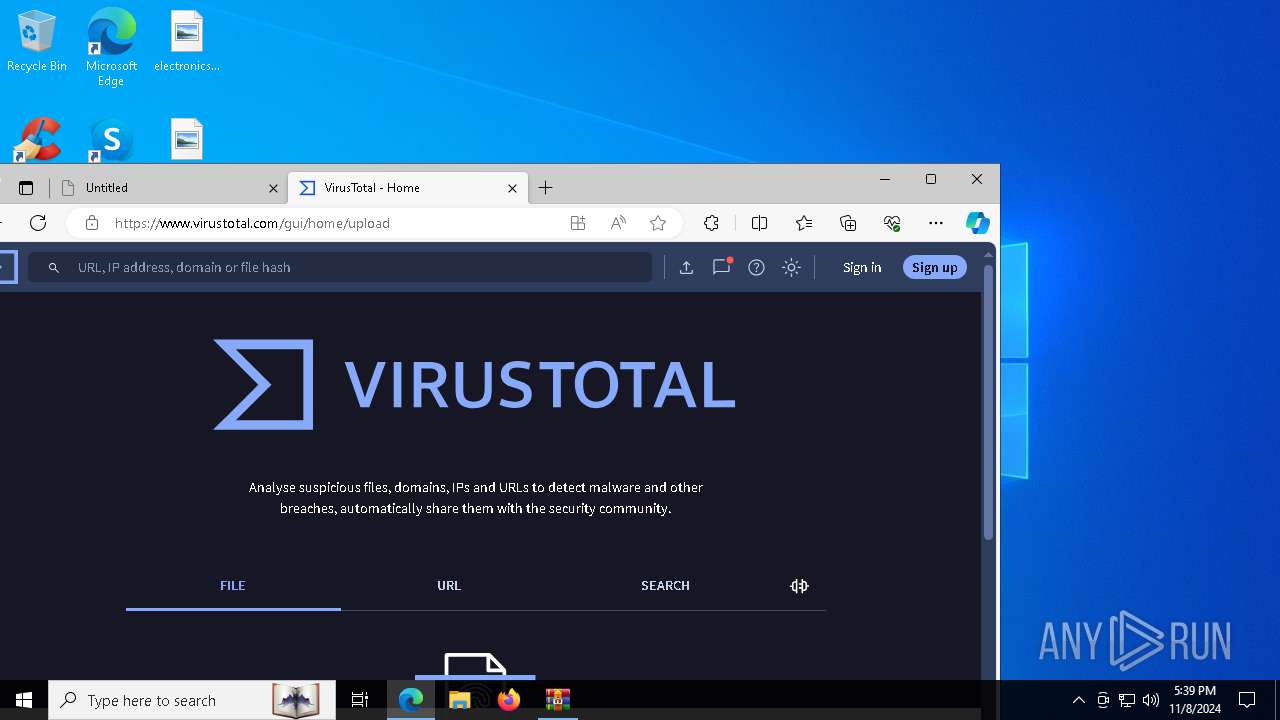Open the apps available icon in address bar
Screen dimensions: 1280x720
coord(578,223)
